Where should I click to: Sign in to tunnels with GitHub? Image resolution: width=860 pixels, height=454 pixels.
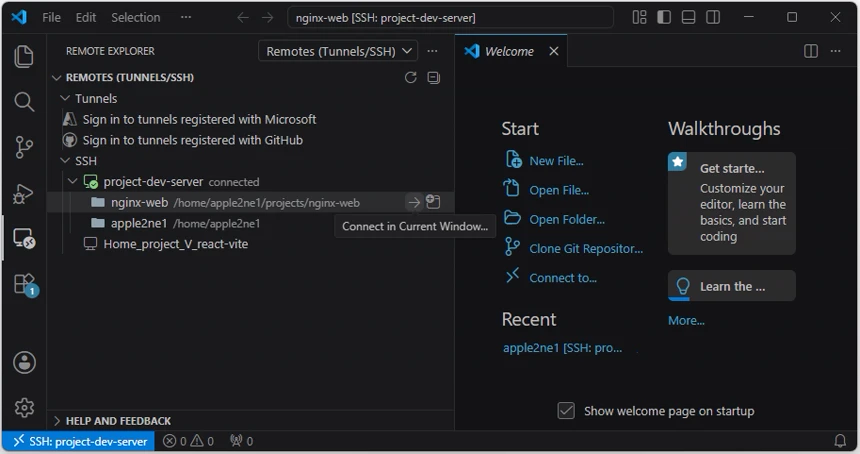click(x=193, y=140)
